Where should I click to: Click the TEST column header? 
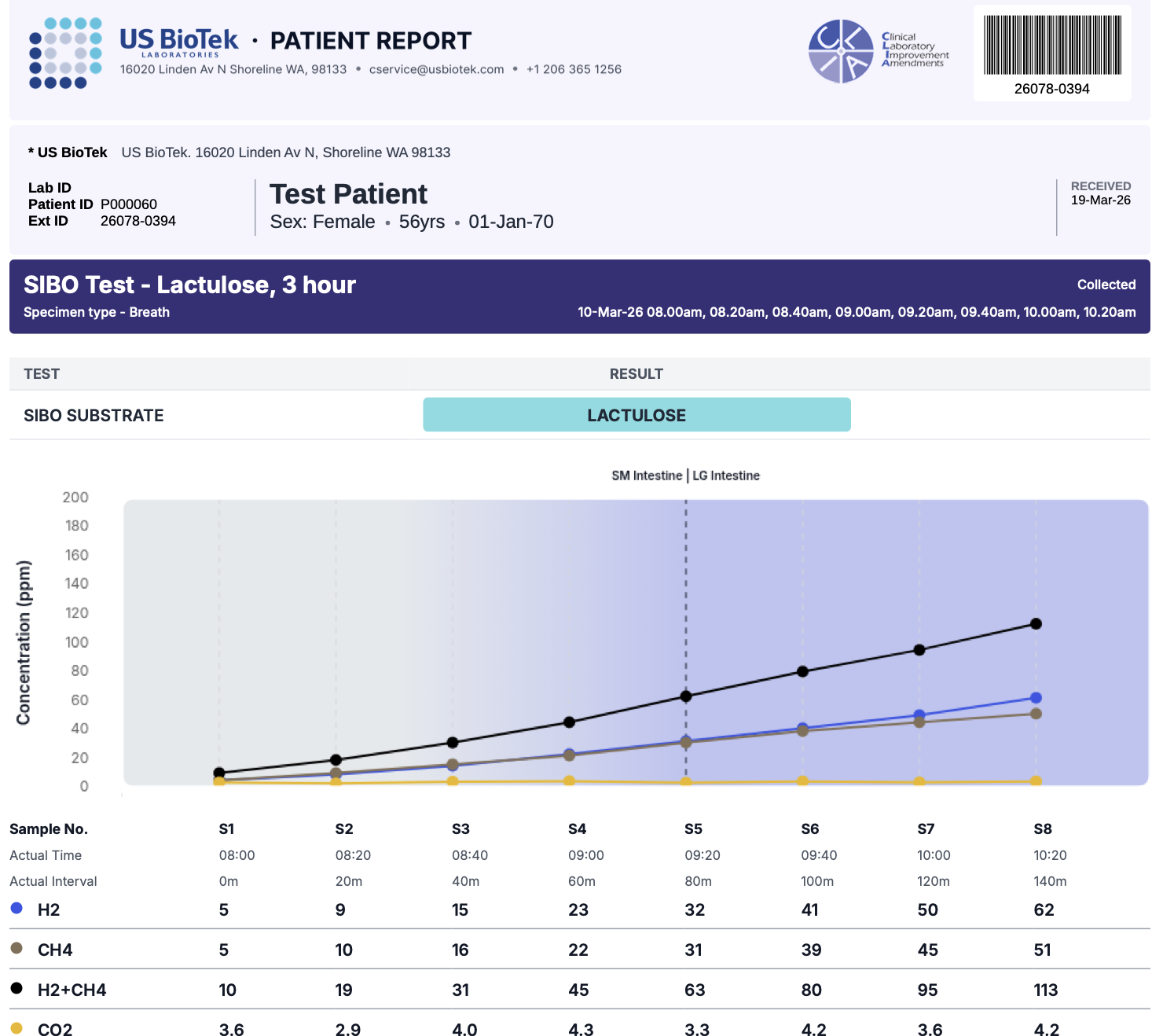point(42,374)
